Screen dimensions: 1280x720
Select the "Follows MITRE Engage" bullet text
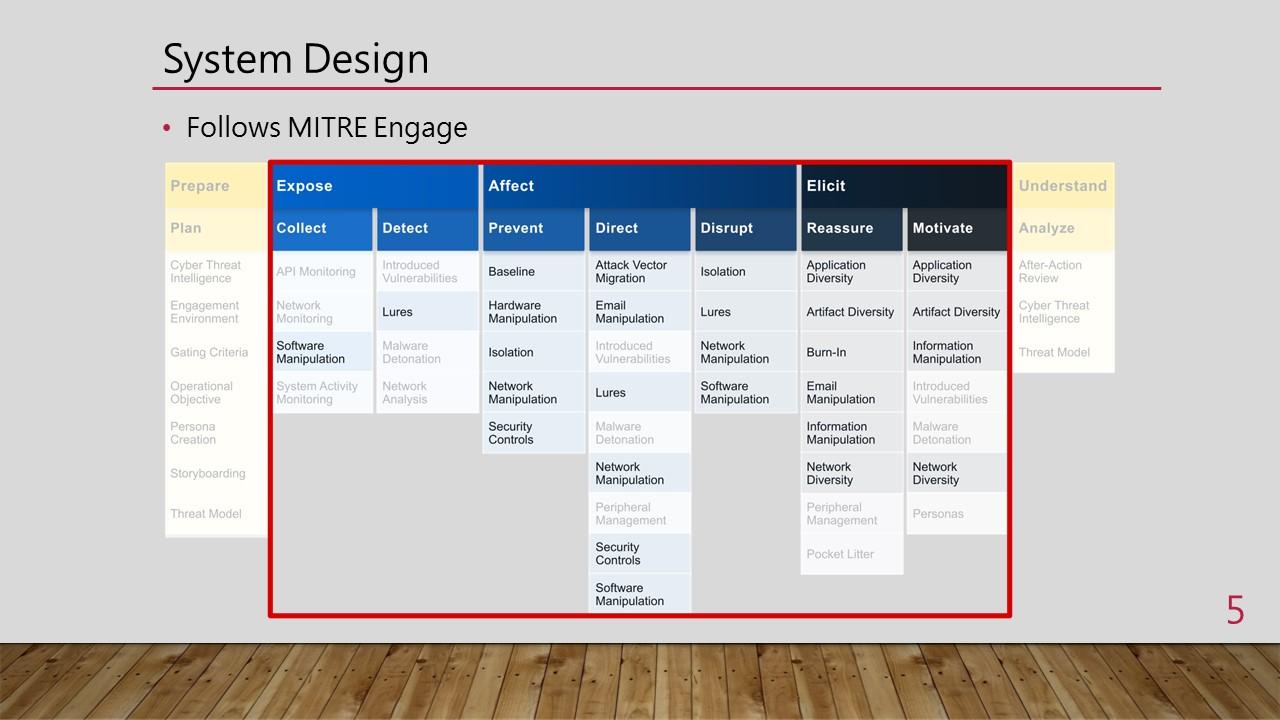(327, 128)
